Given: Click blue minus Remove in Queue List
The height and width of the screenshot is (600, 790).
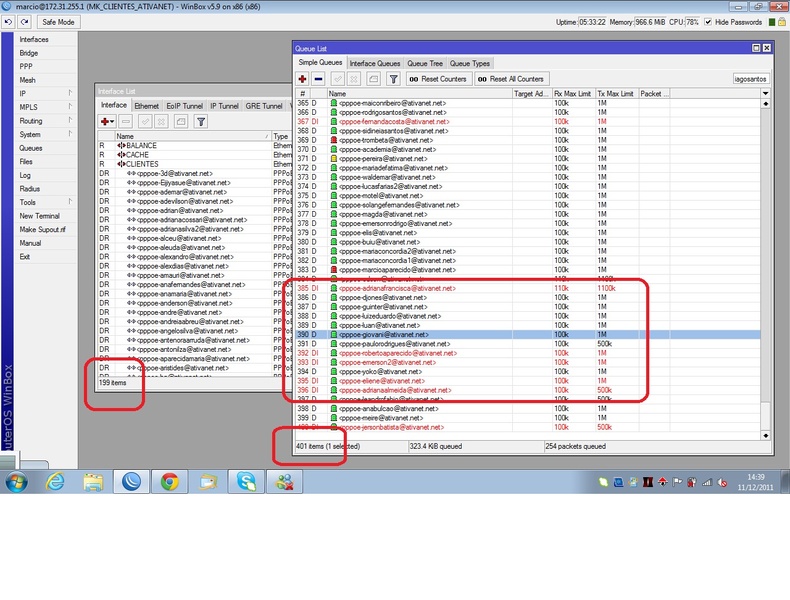Looking at the screenshot, I should (318, 78).
